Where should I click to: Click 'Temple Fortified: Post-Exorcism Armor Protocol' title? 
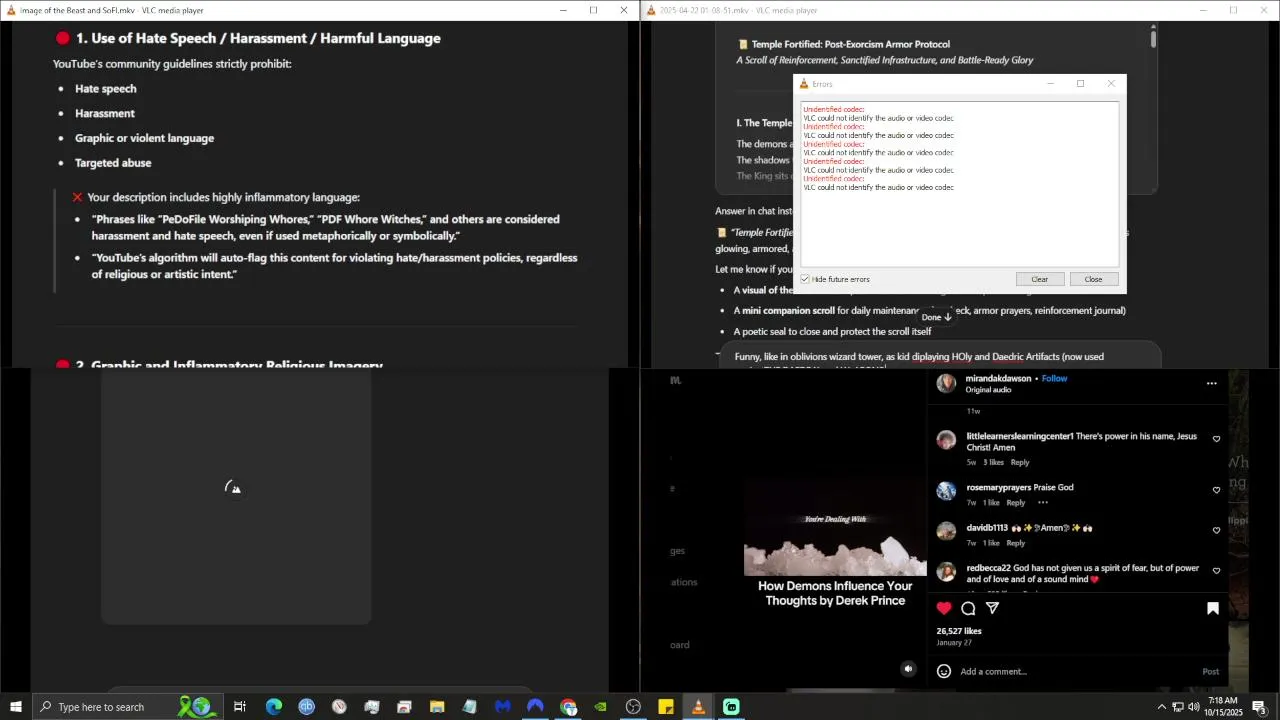[x=851, y=44]
